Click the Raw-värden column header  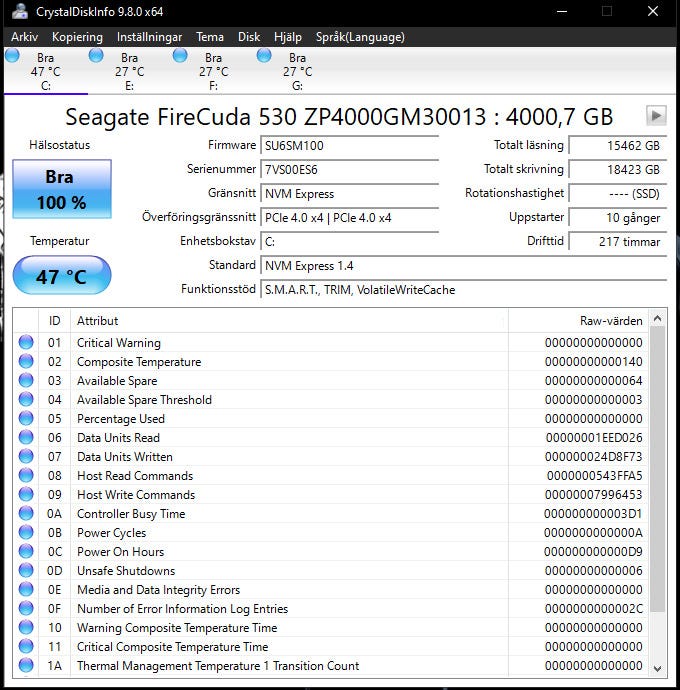578,320
